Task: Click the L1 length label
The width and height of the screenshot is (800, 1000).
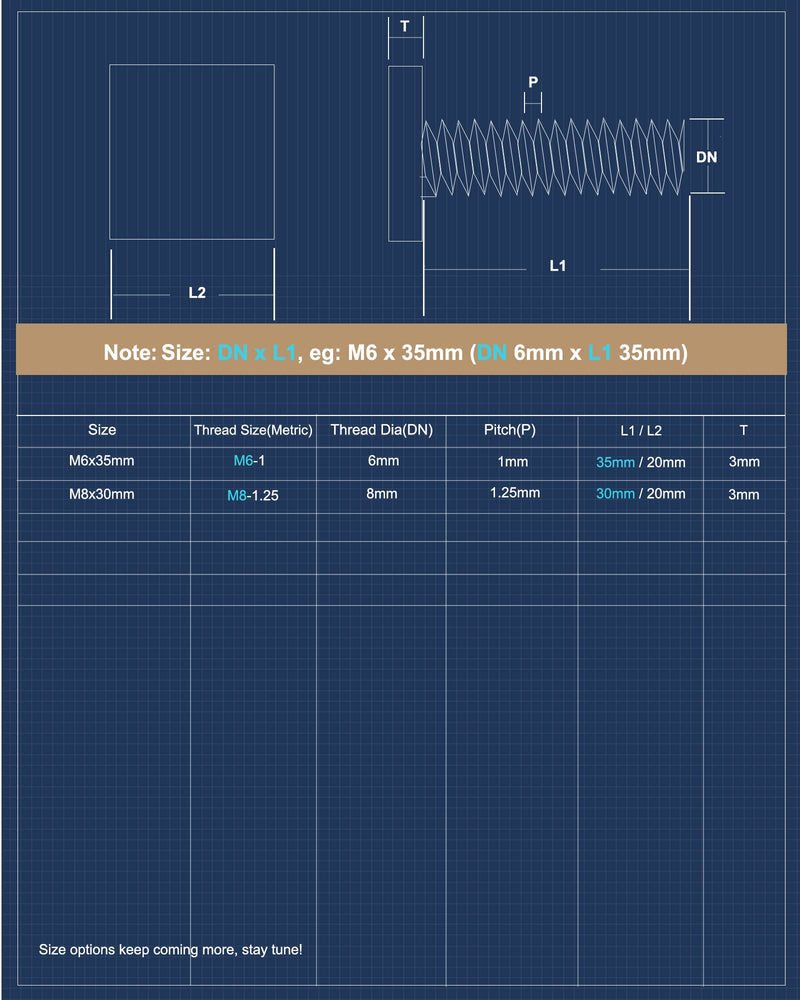Action: pos(558,265)
